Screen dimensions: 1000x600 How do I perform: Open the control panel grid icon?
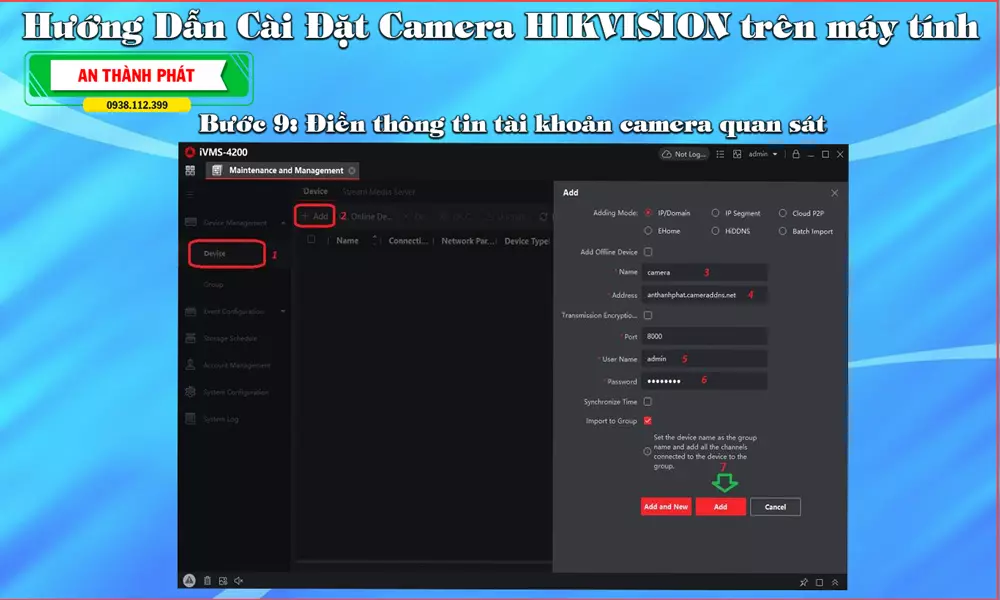click(190, 170)
